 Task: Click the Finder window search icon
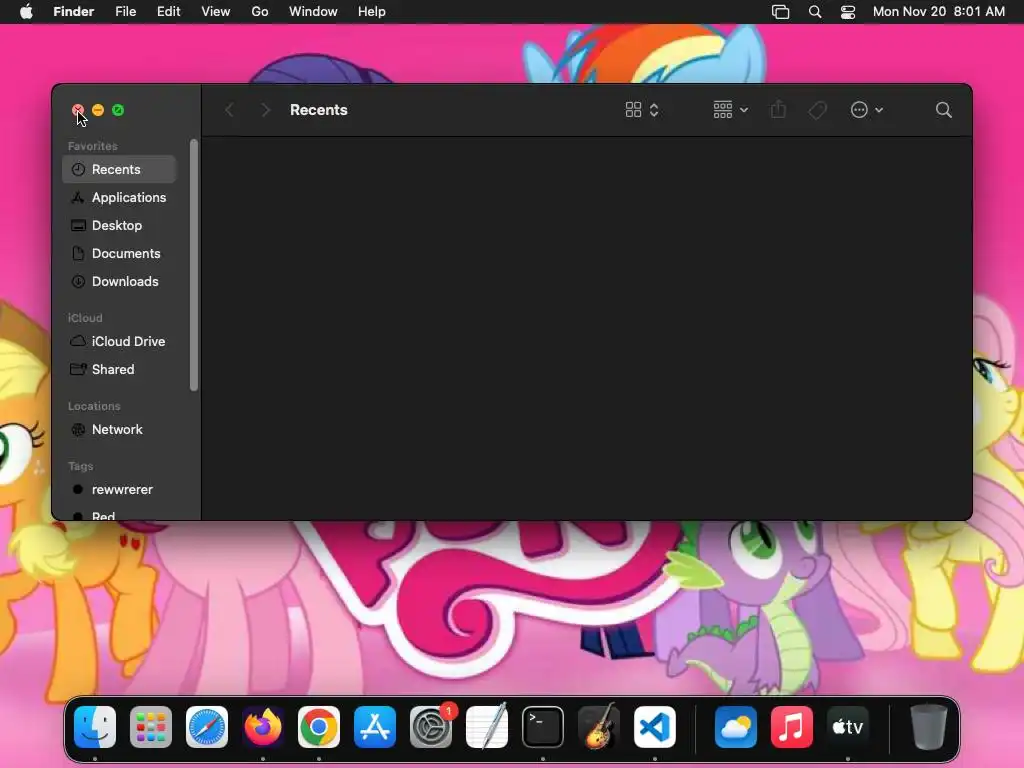[x=944, y=110]
